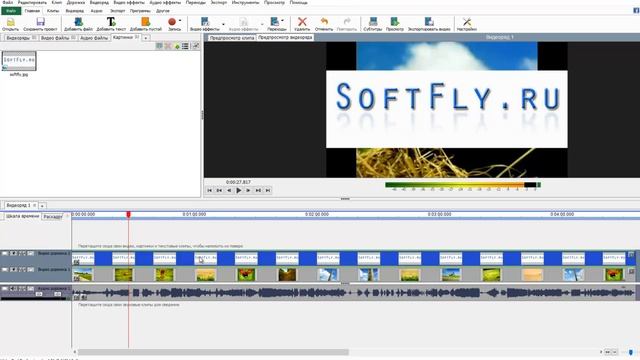Image resolution: width=640 pixels, height=360 pixels.
Task: Add a new sequence with plus button
Action: (x=42, y=206)
